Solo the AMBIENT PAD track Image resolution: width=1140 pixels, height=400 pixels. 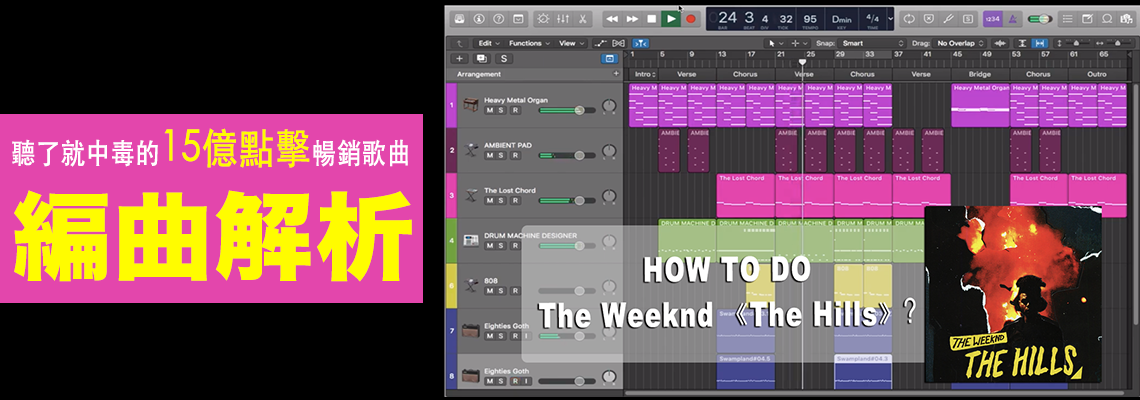pos(502,156)
